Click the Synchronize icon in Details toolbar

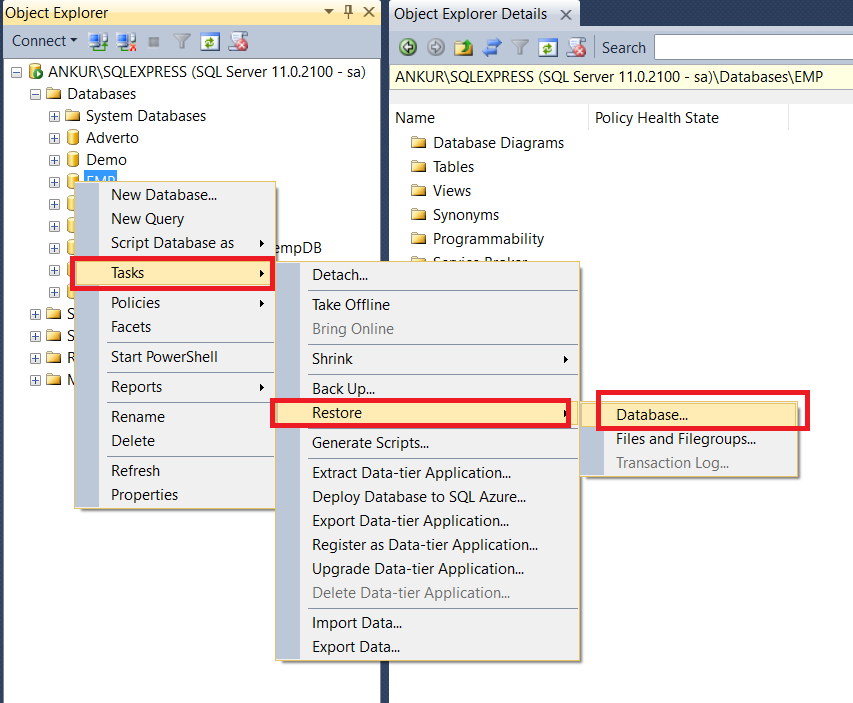point(492,48)
